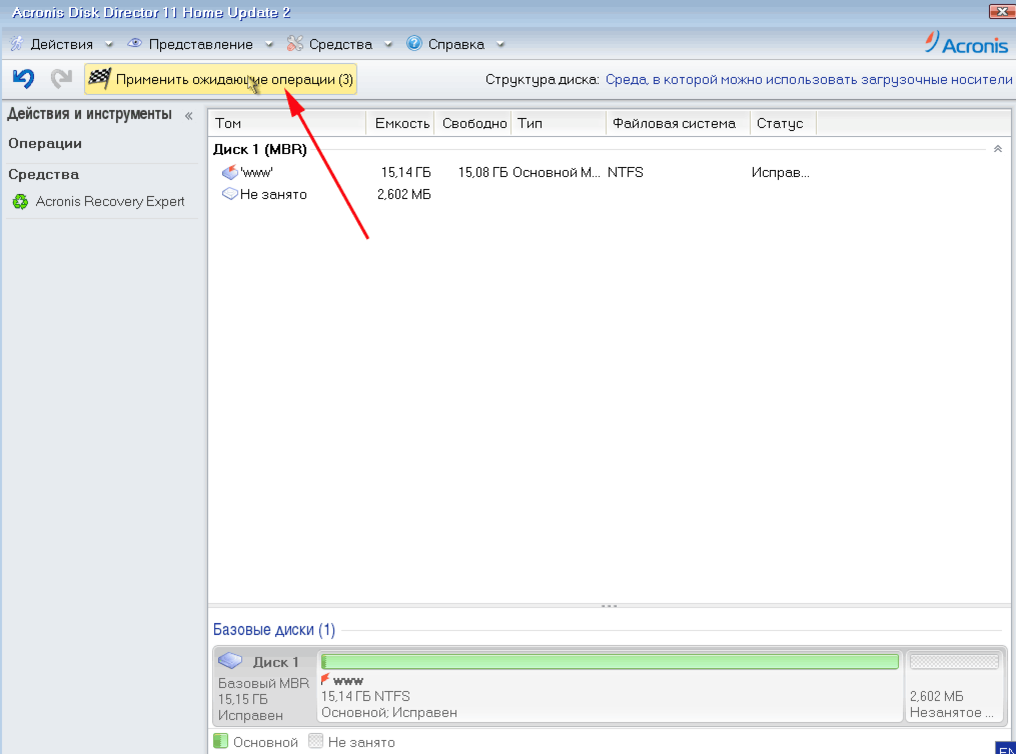Click the Диск 1 drive icon
Image resolution: width=1016 pixels, height=754 pixels.
tap(230, 661)
